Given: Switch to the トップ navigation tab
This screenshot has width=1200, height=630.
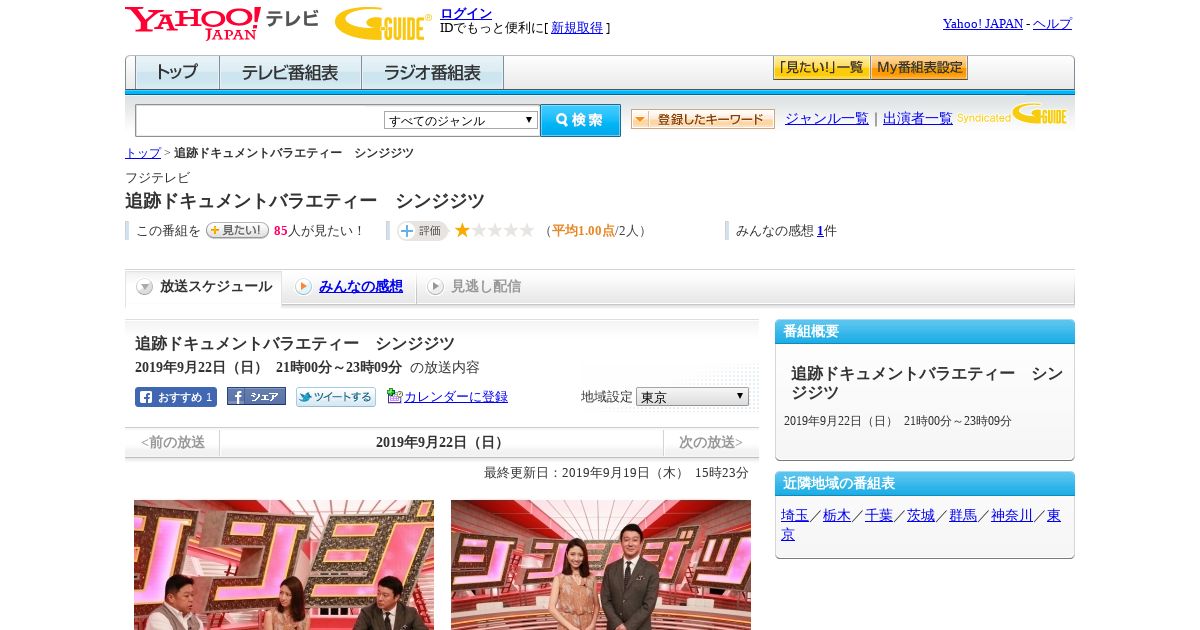Looking at the screenshot, I should [177, 73].
